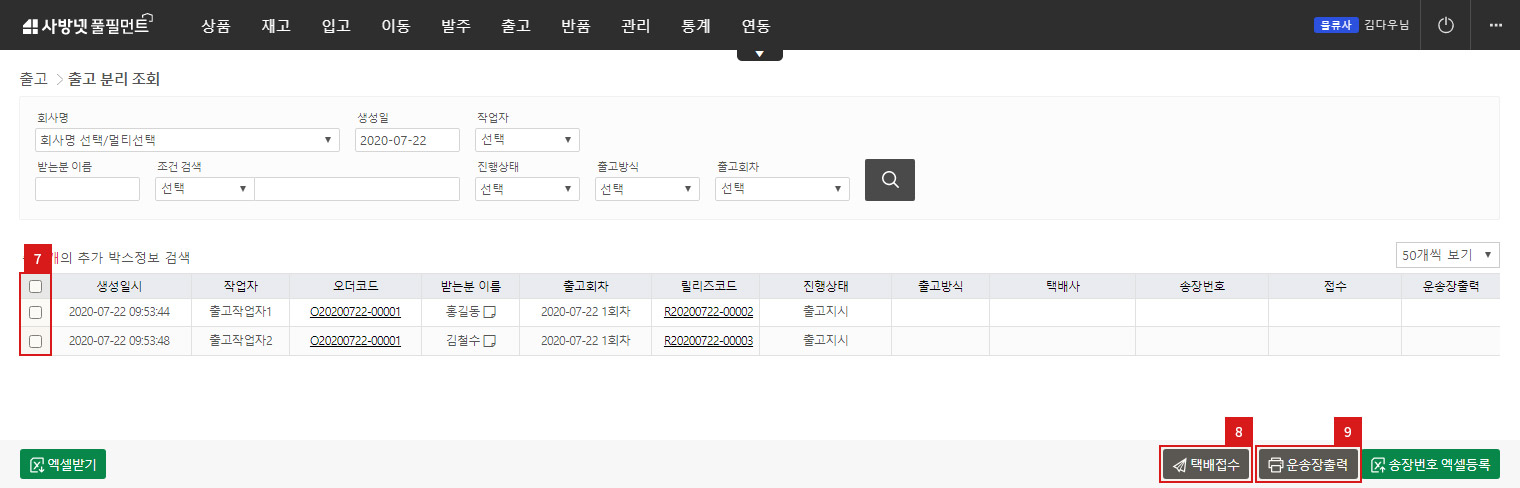
Task: Click the 생성일시 column header
Action: point(119,286)
